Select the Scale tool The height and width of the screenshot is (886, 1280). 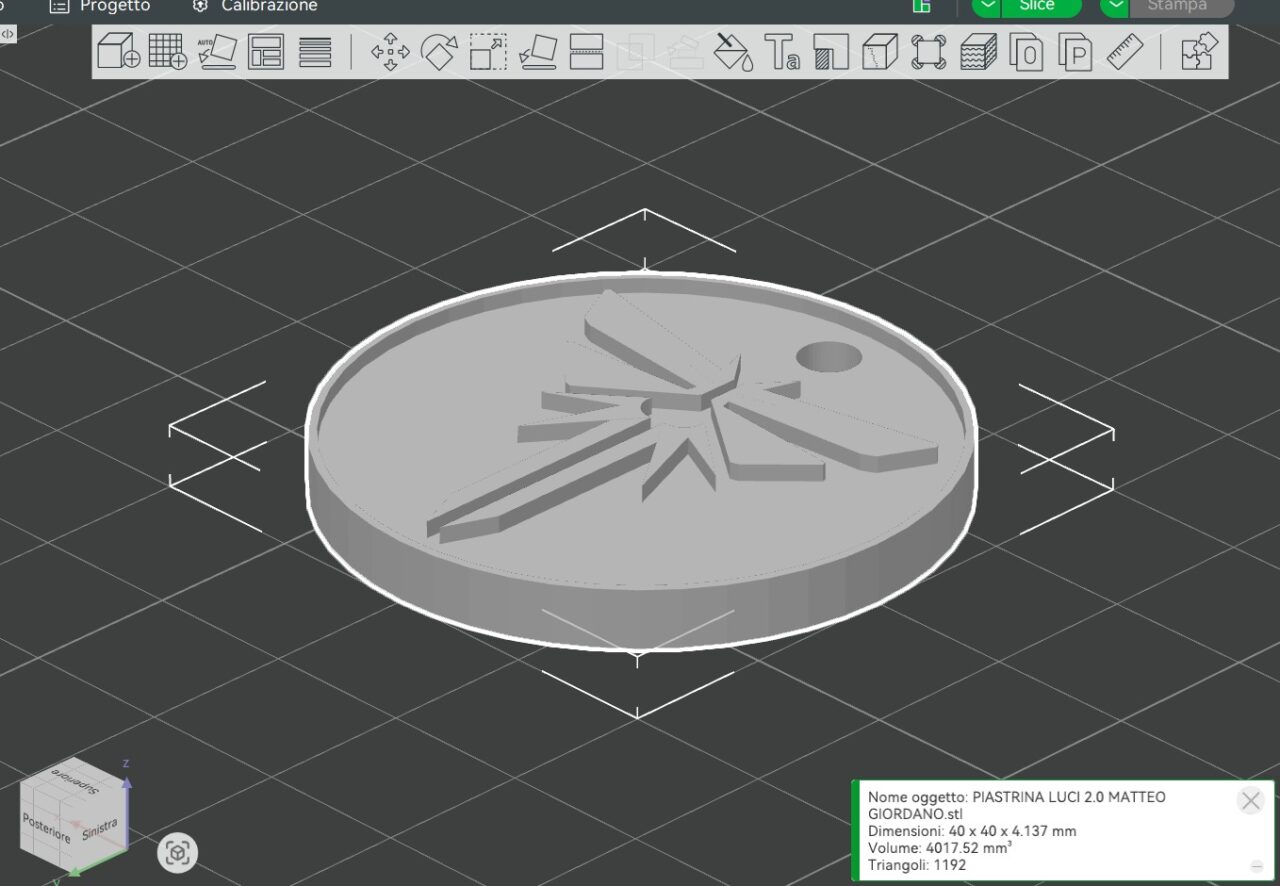[x=488, y=51]
